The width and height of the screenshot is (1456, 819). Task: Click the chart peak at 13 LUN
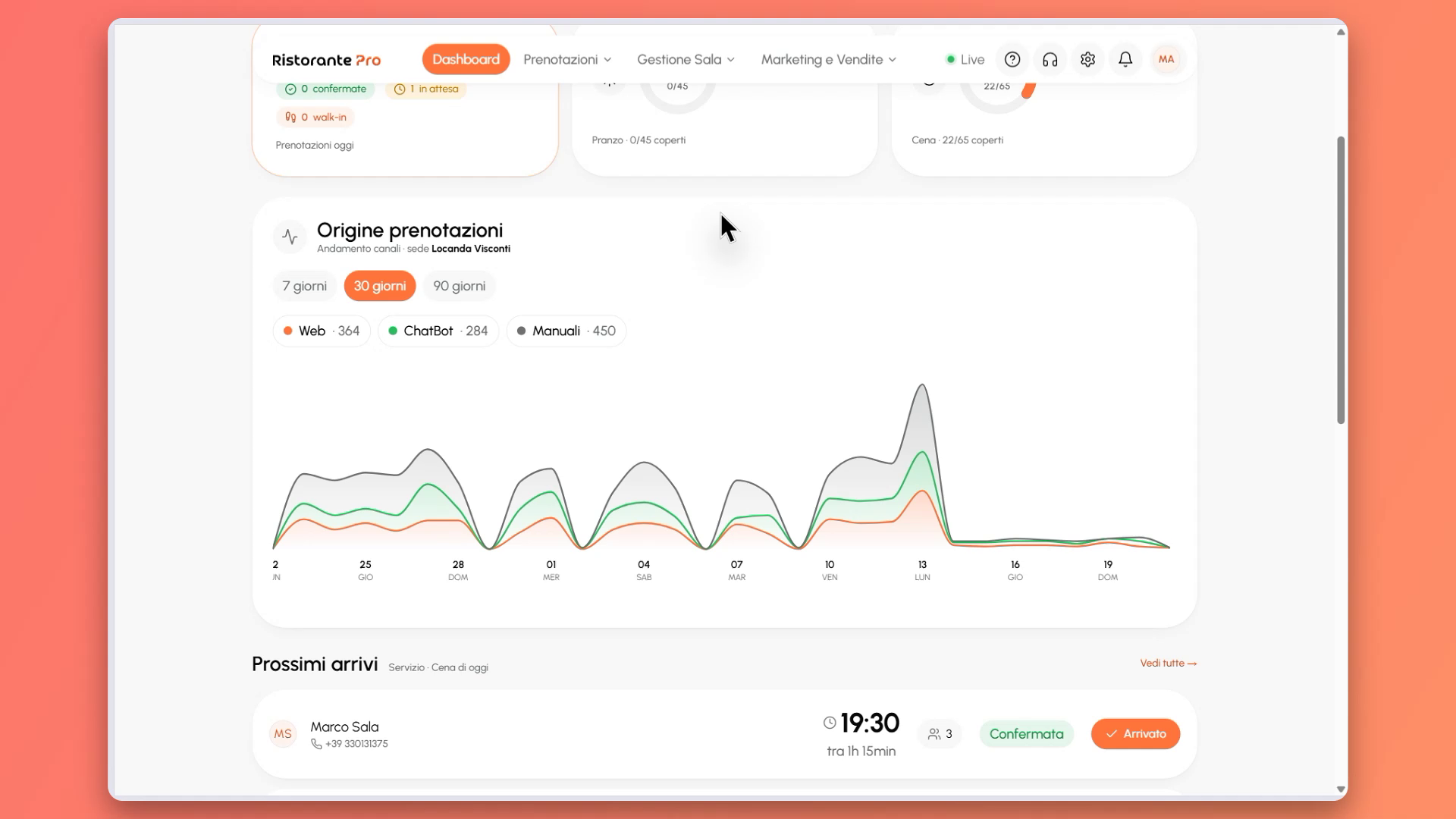pyautogui.click(x=922, y=385)
